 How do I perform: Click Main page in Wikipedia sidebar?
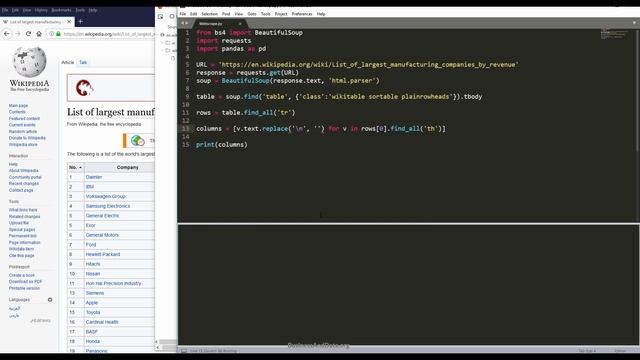pos(18,106)
